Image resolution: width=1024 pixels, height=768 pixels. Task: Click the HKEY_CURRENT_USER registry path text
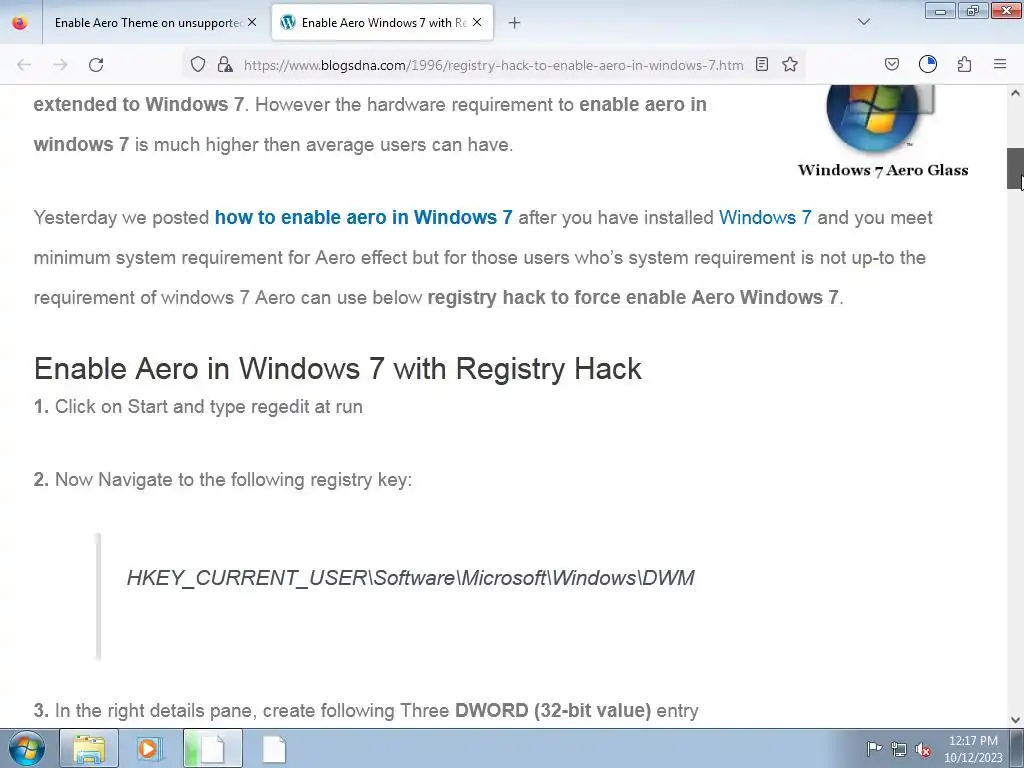coord(410,578)
